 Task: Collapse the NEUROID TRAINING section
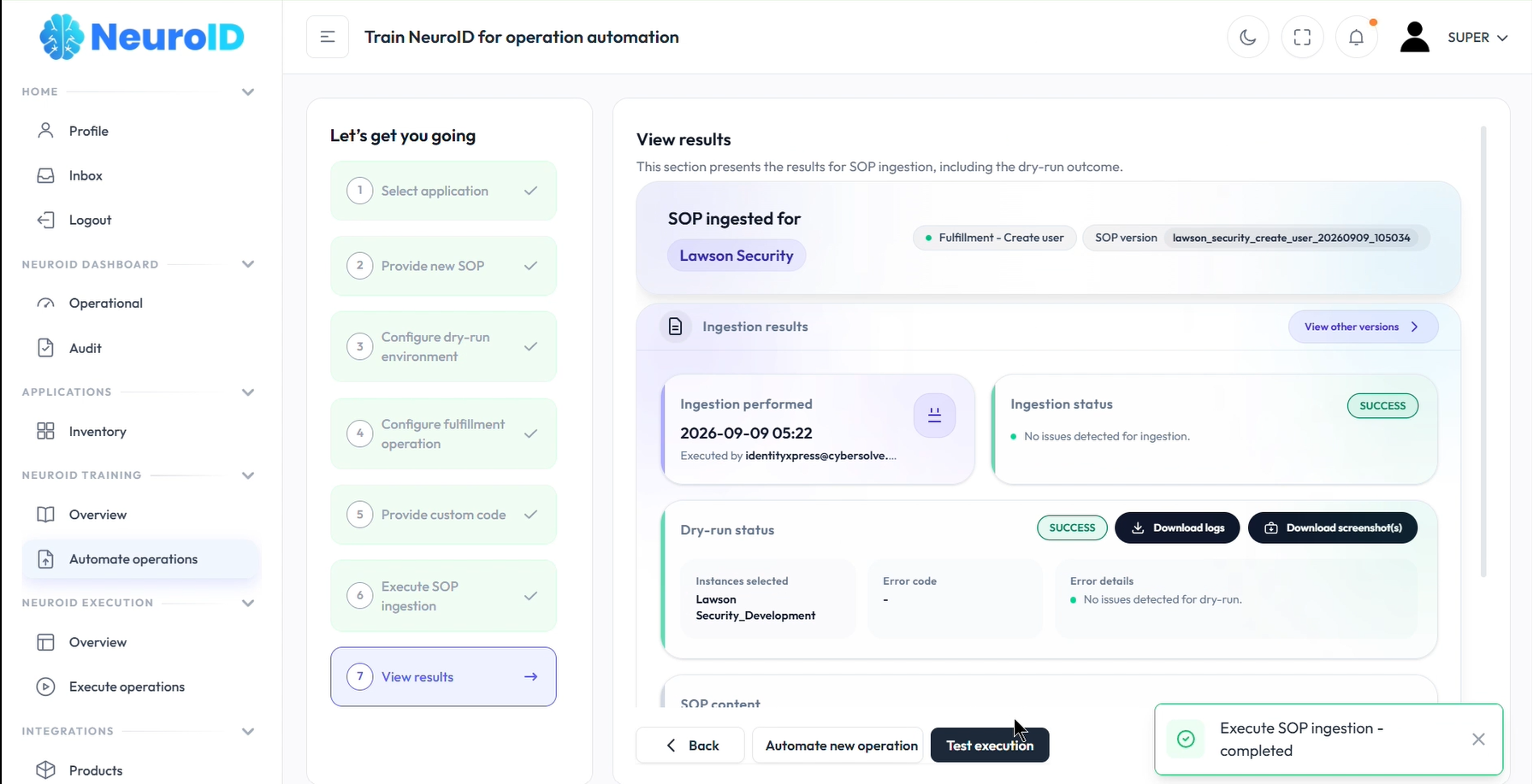248,475
